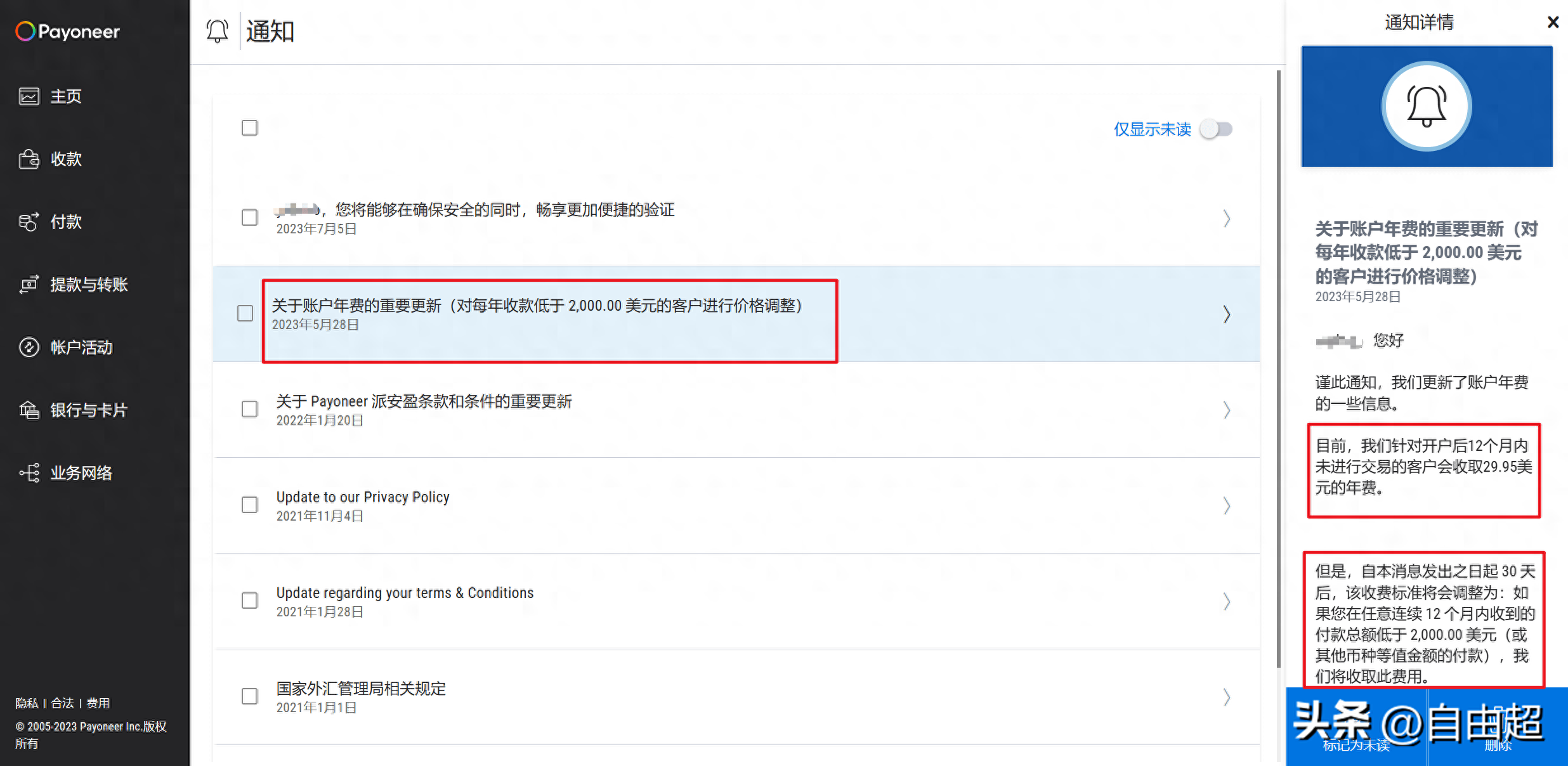Open 付款 menu item
1568x766 pixels.
[66, 222]
